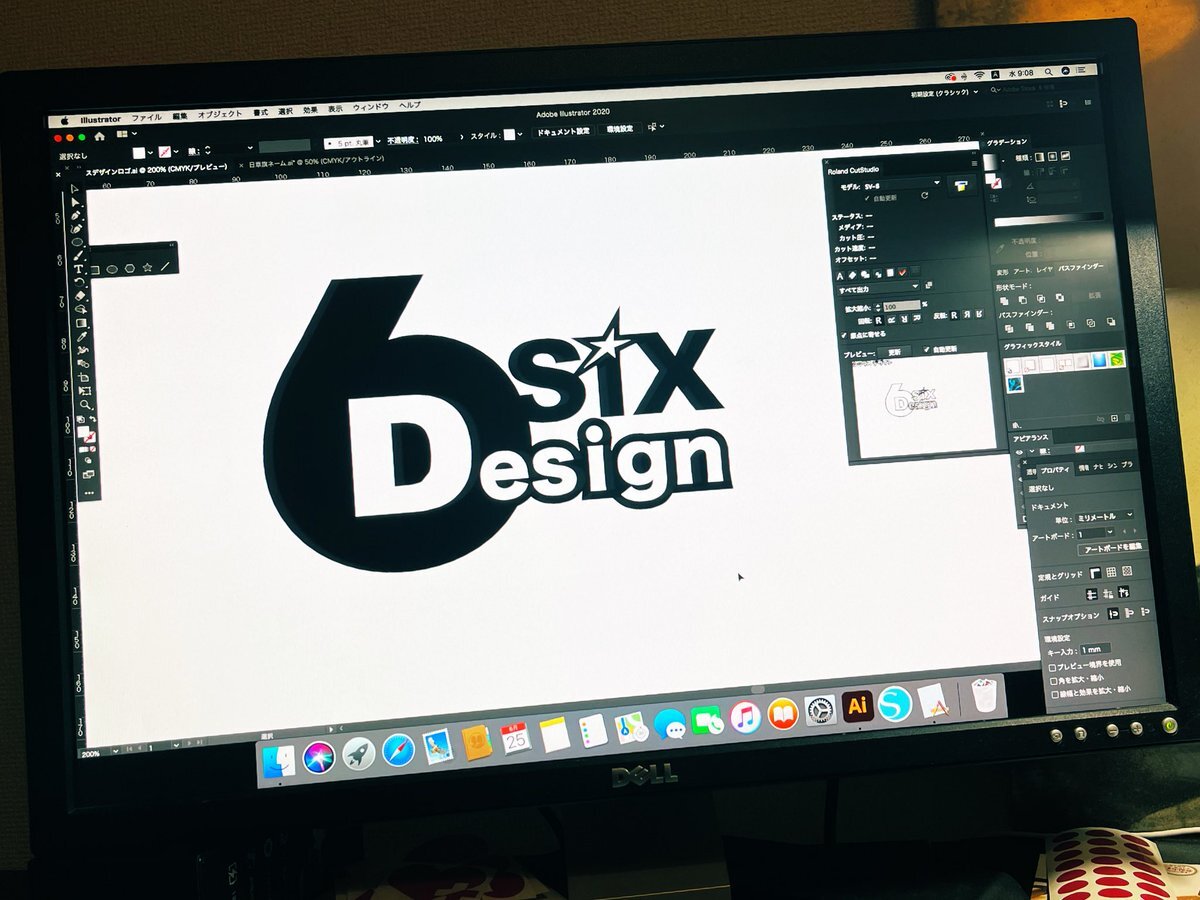This screenshot has height=900, width=1200.
Task: Click the 不透明度 link in control bar
Action: [x=403, y=139]
